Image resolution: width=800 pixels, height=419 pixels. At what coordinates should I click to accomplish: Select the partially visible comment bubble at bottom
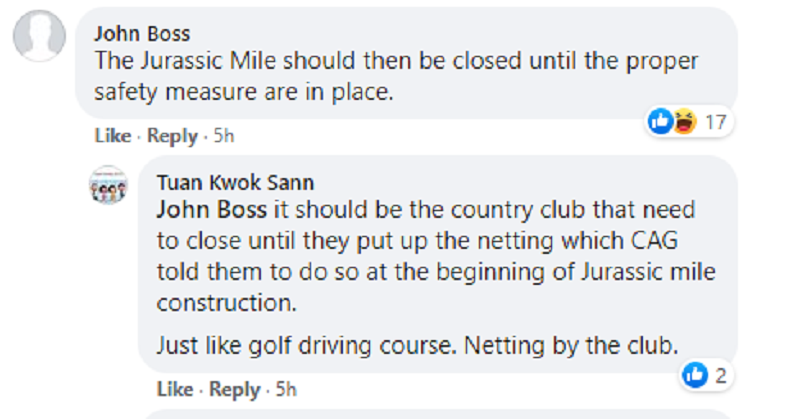[440, 413]
